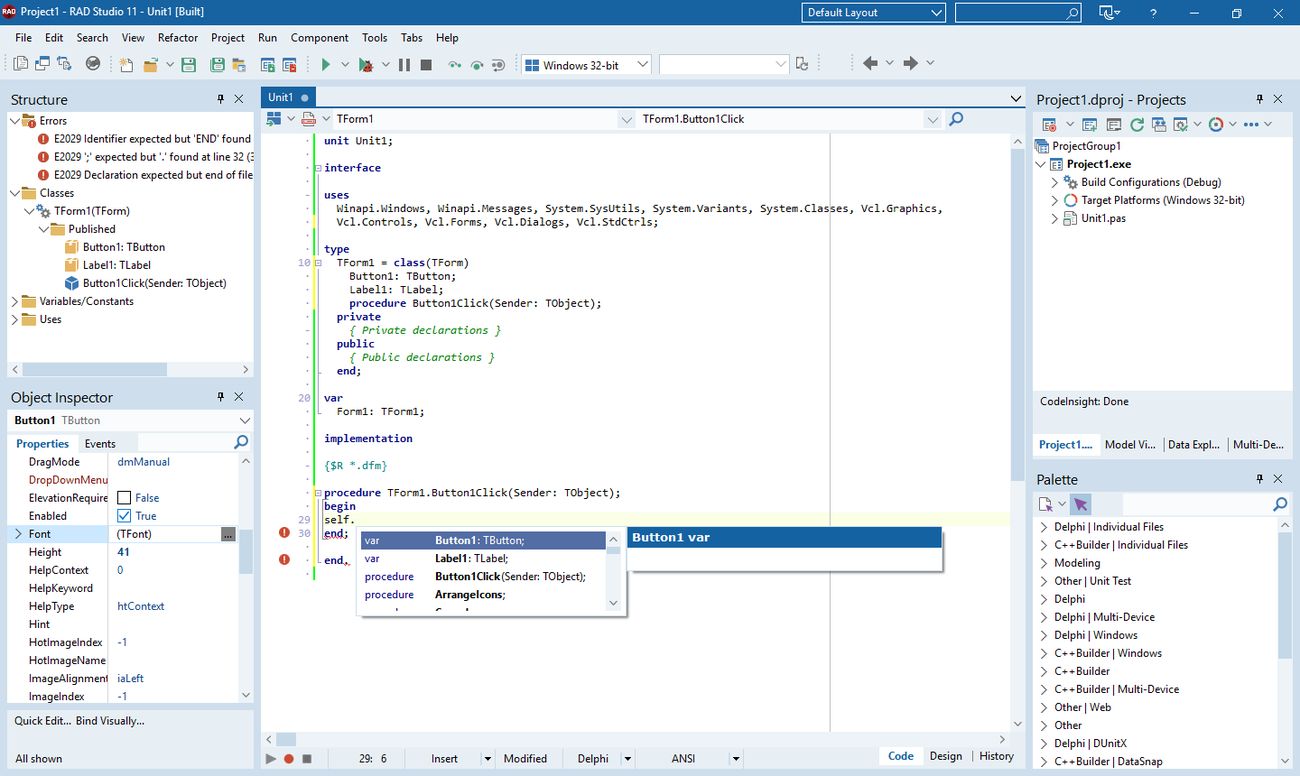Click the Run Without Debugging bug icon
Screen dimensions: 1300x776
click(366, 65)
